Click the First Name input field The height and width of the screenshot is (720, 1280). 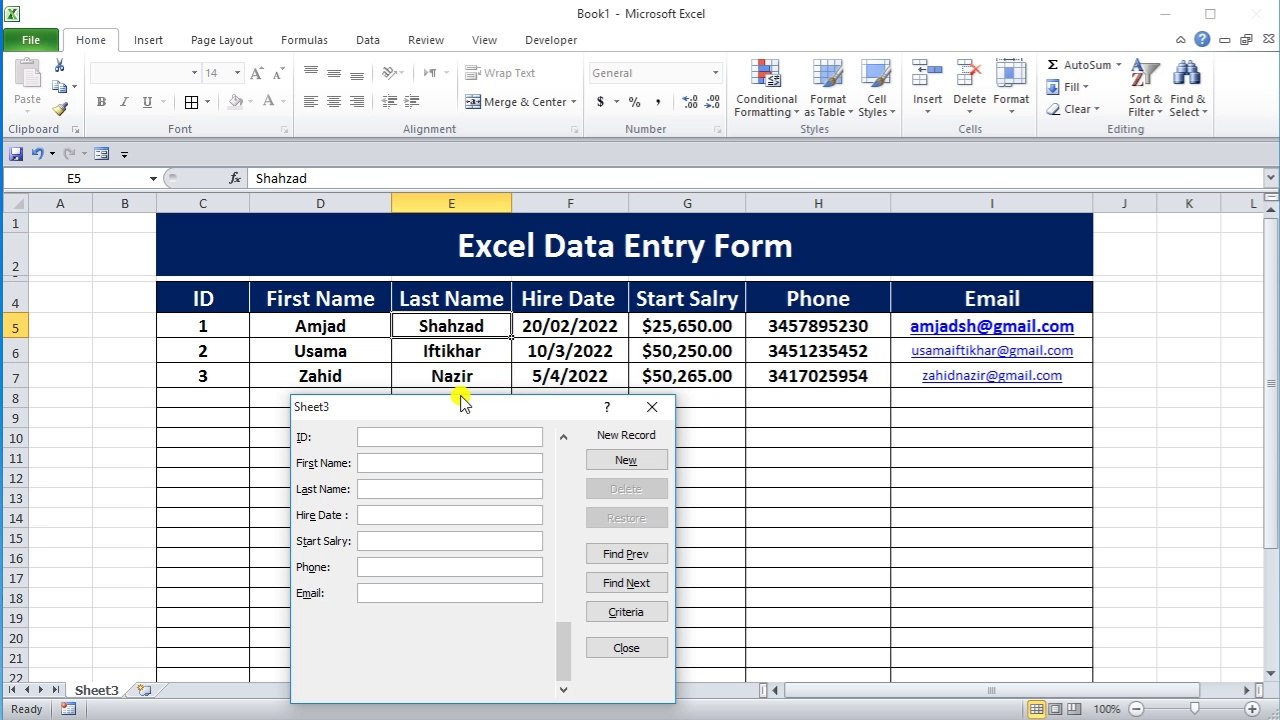pyautogui.click(x=450, y=463)
